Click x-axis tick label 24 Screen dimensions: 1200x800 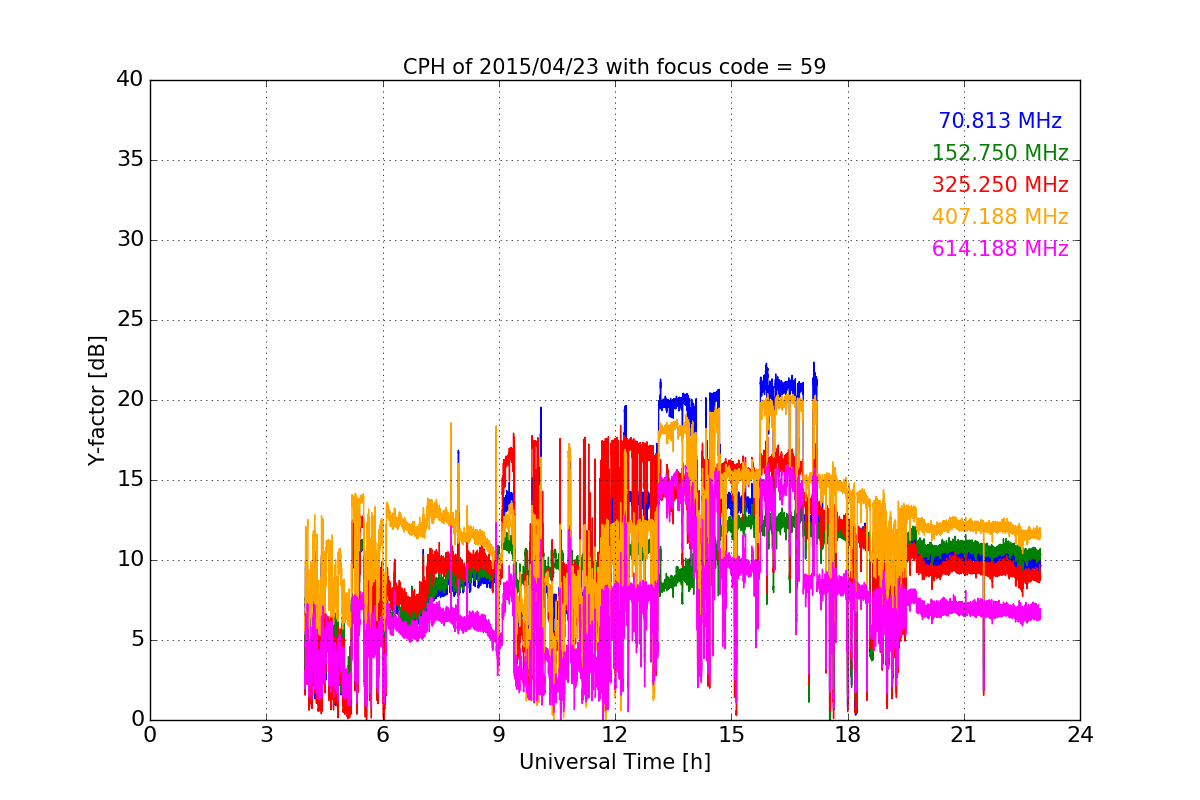click(x=1080, y=735)
